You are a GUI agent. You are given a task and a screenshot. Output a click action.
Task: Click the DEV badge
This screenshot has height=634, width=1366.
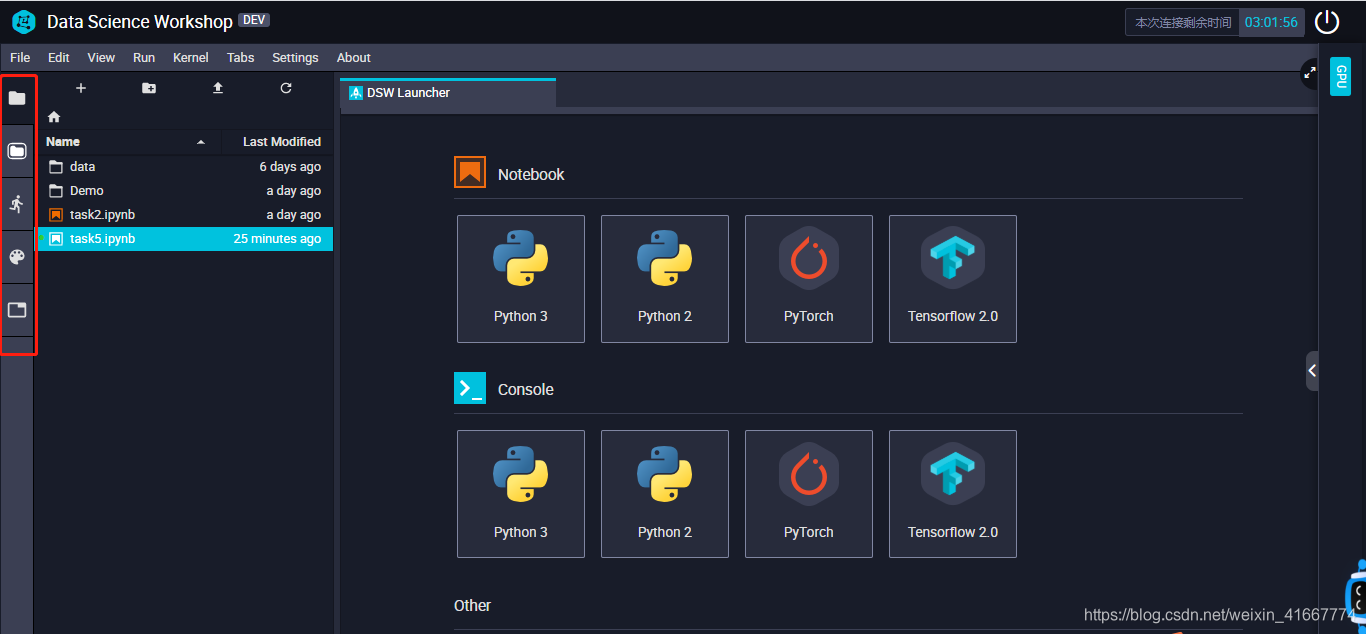[x=254, y=20]
